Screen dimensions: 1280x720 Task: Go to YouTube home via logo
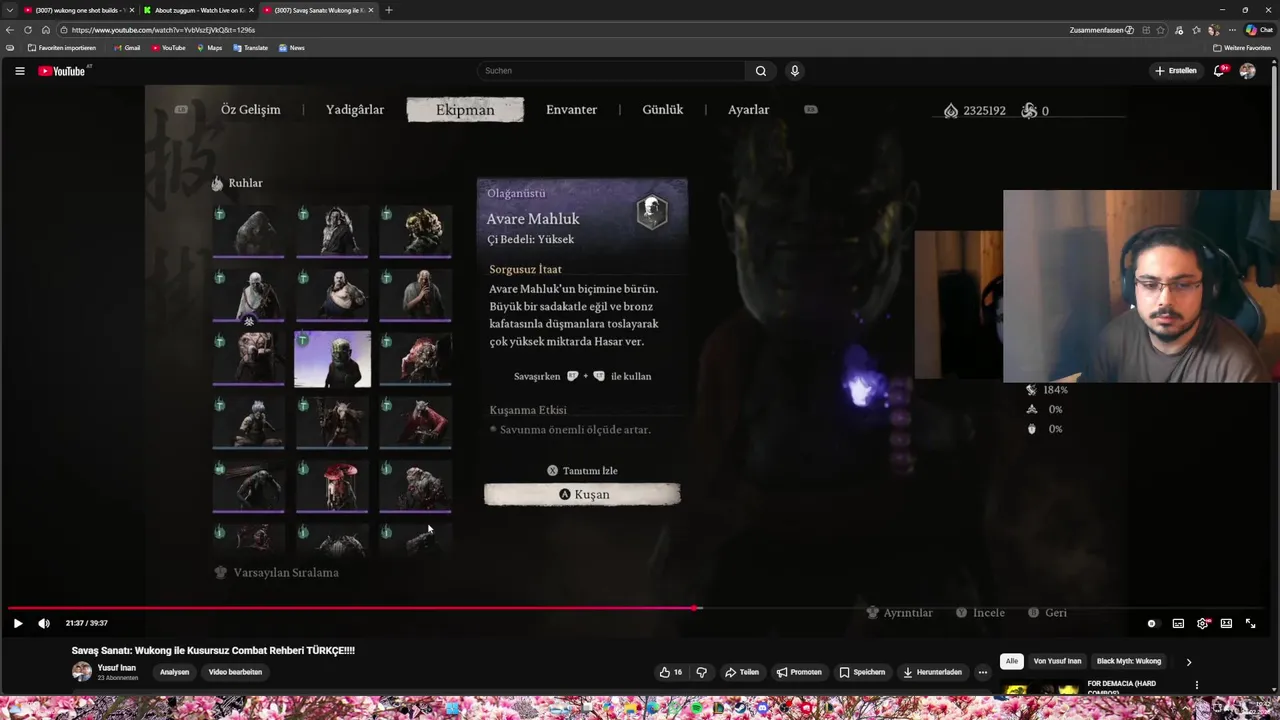click(x=62, y=71)
